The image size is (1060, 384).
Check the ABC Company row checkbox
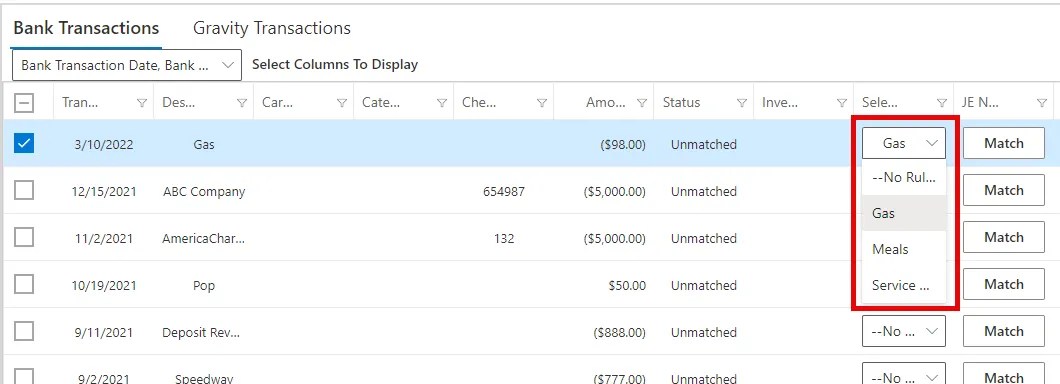point(24,191)
